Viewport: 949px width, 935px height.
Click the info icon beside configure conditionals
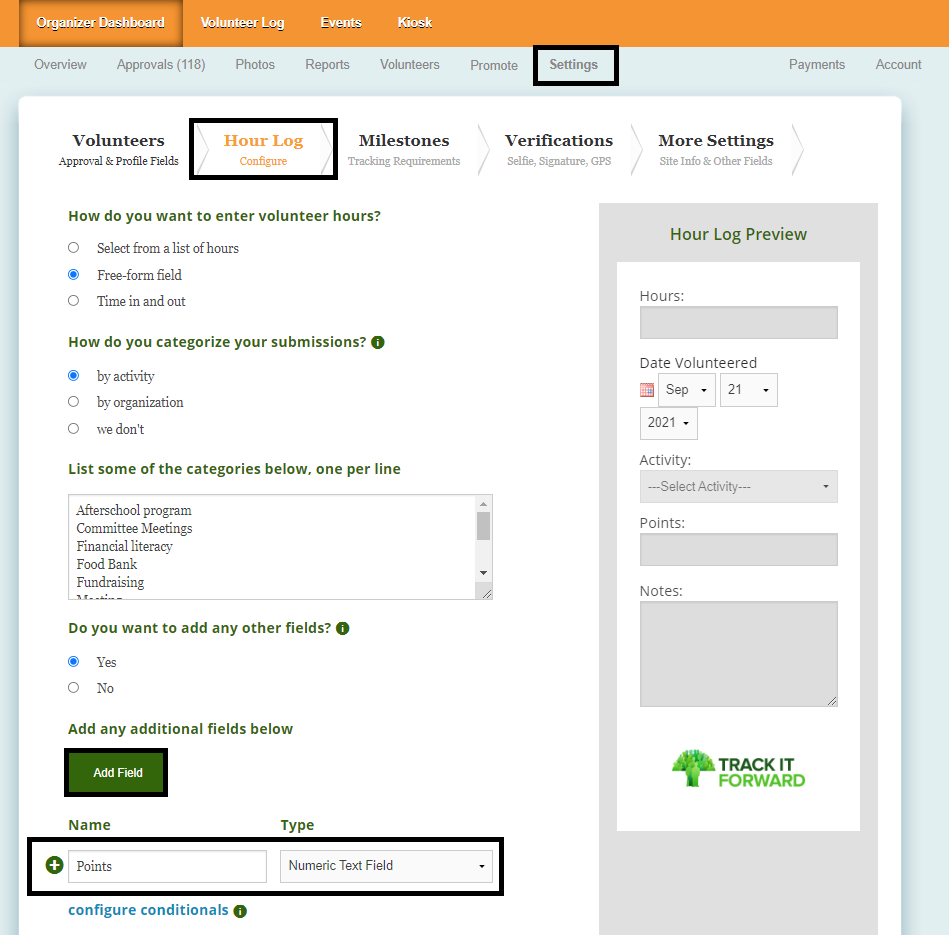pos(240,911)
